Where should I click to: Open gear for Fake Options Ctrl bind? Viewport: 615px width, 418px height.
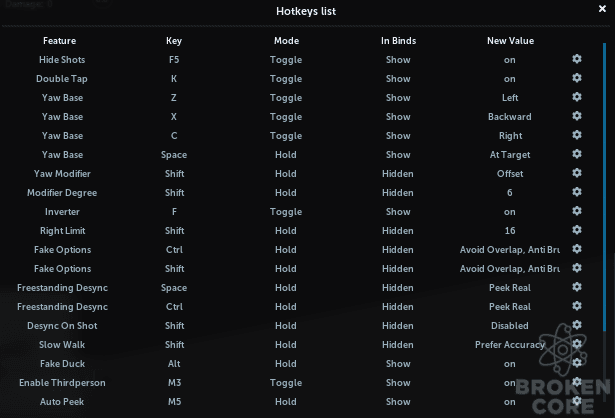tap(577, 249)
